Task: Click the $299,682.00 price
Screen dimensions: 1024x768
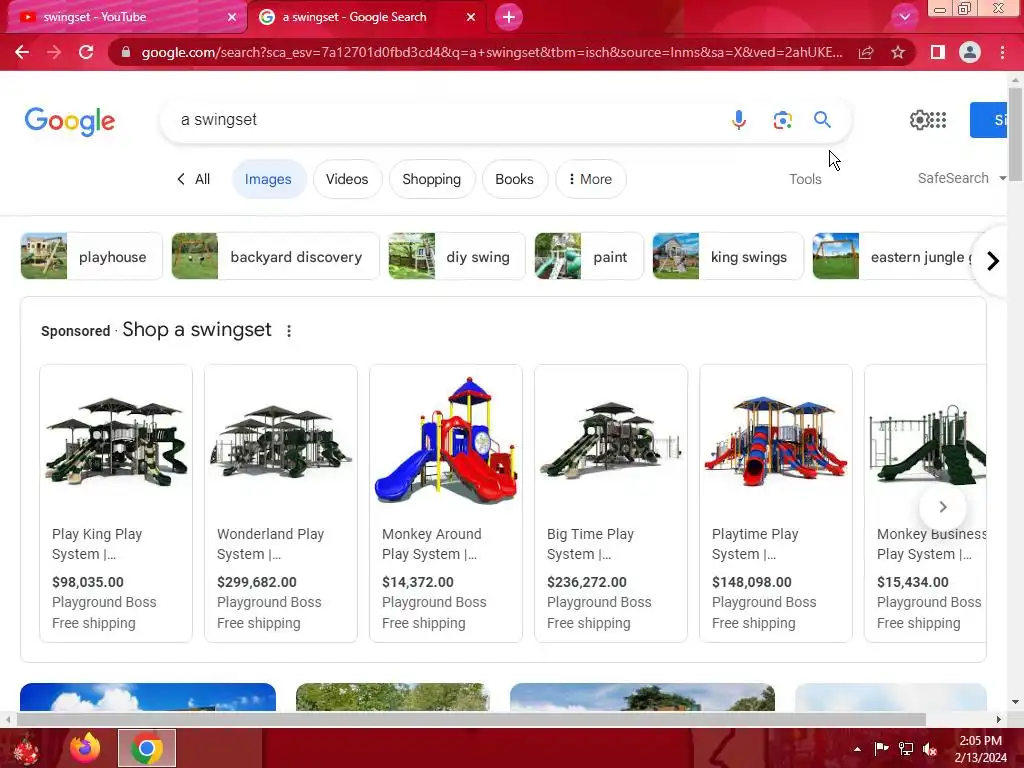Action: point(257,582)
